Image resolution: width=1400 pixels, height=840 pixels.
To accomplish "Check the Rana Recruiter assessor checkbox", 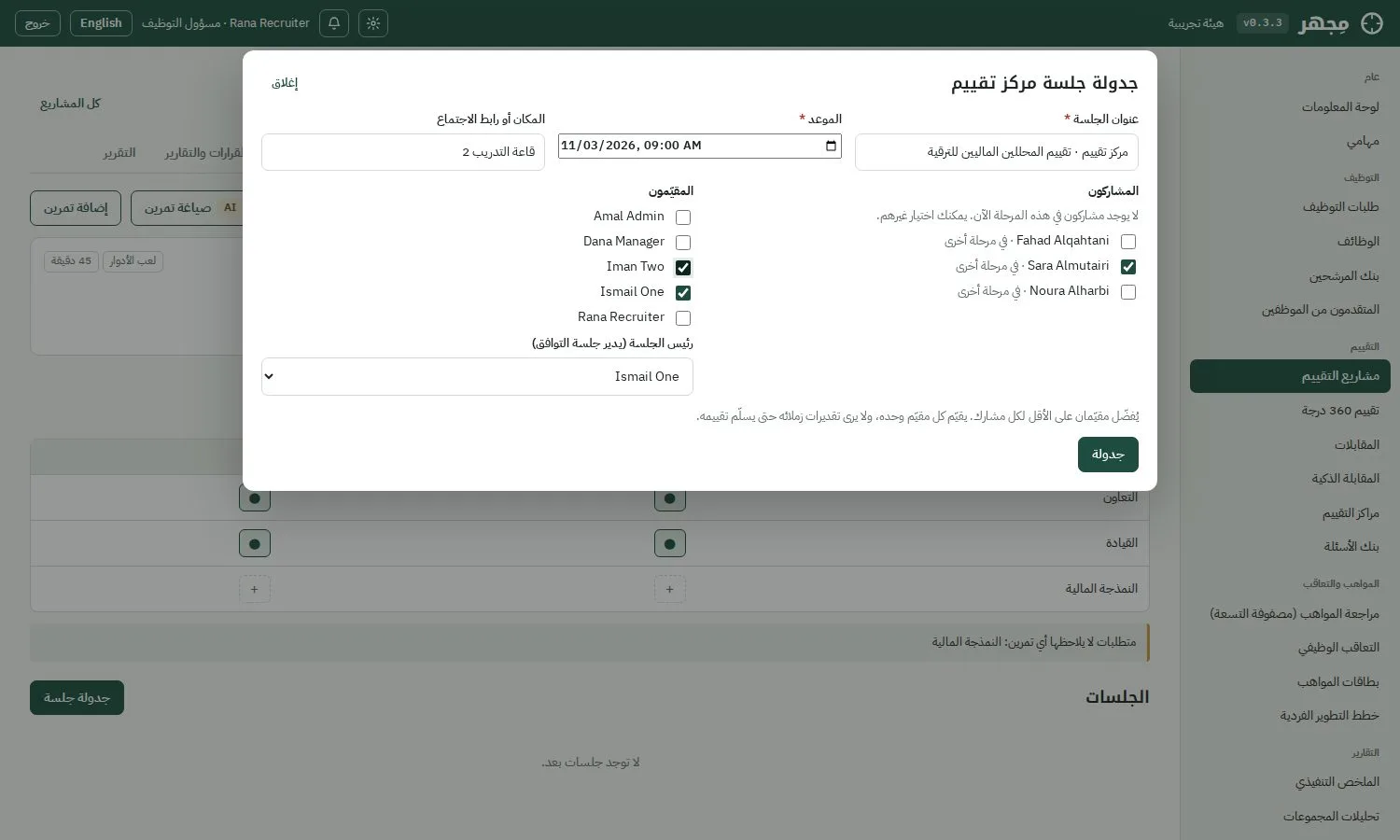I will 683,318.
